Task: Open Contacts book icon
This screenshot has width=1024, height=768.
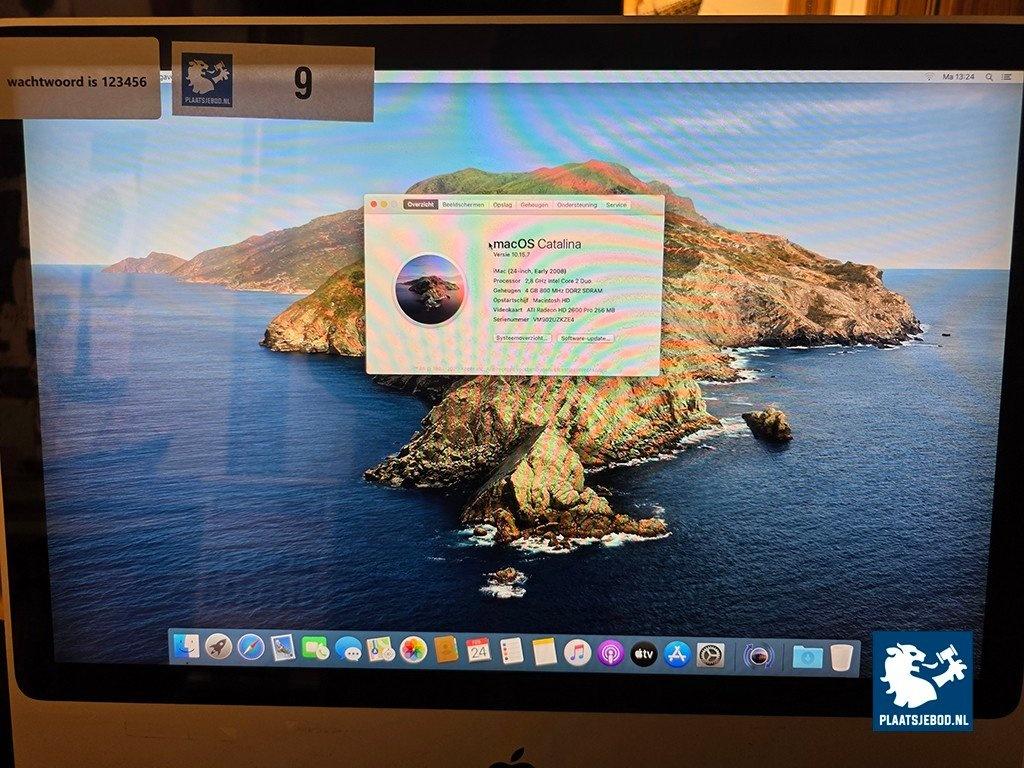Action: (x=446, y=650)
